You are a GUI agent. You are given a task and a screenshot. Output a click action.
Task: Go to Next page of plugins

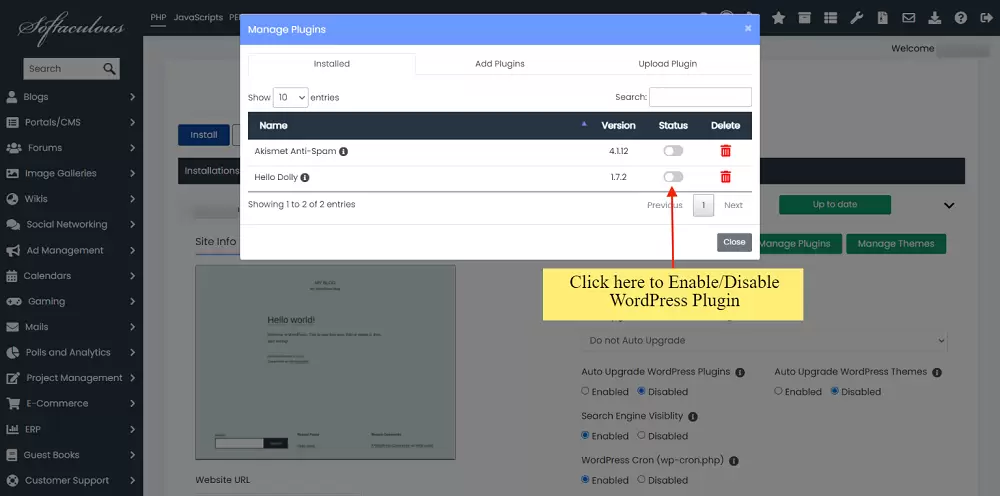(733, 205)
